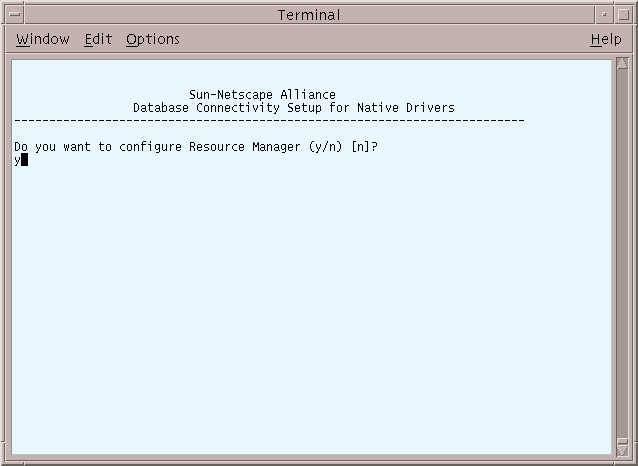Open the Window menu

coord(43,39)
